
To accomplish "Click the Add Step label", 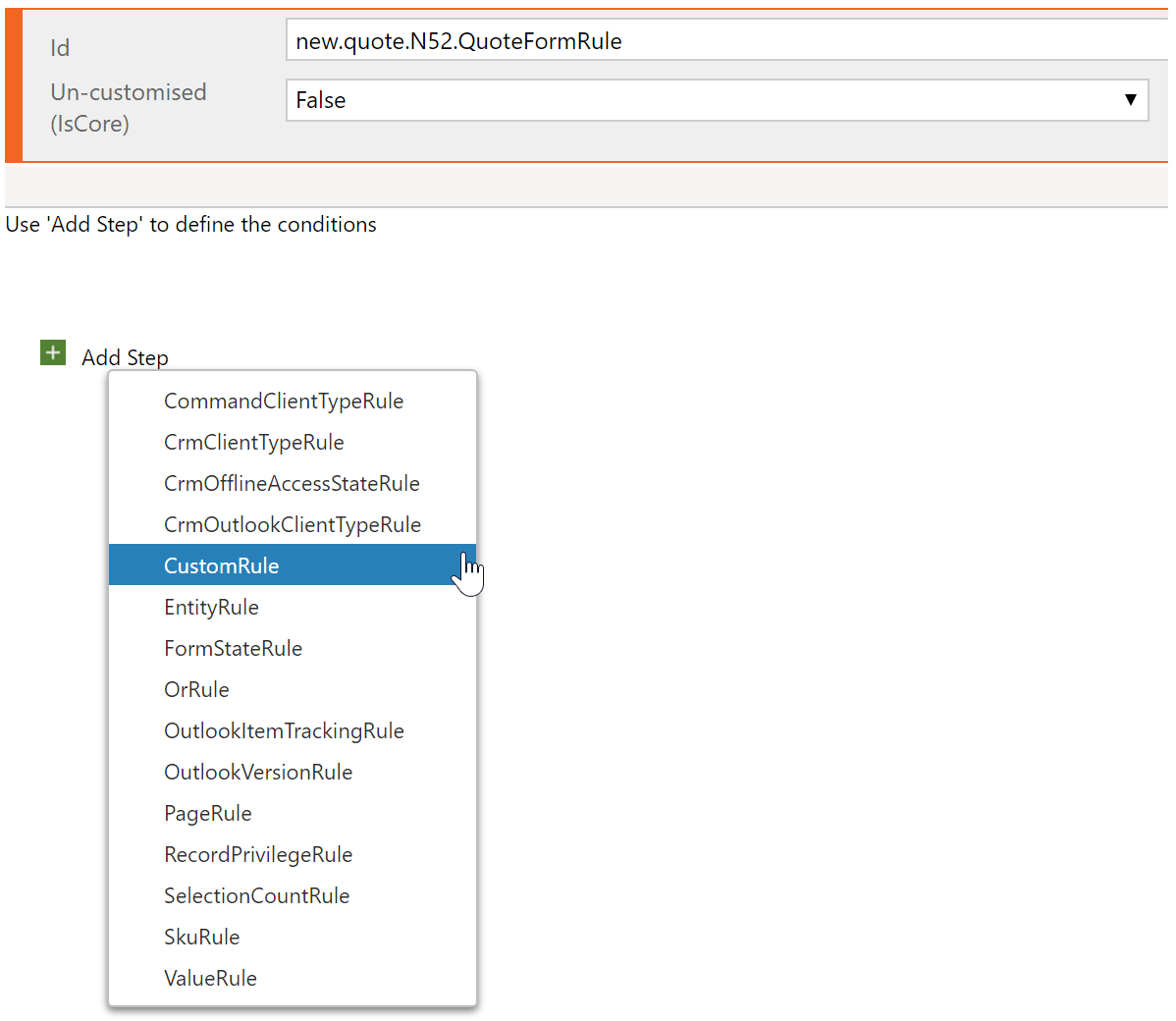I will (x=125, y=356).
